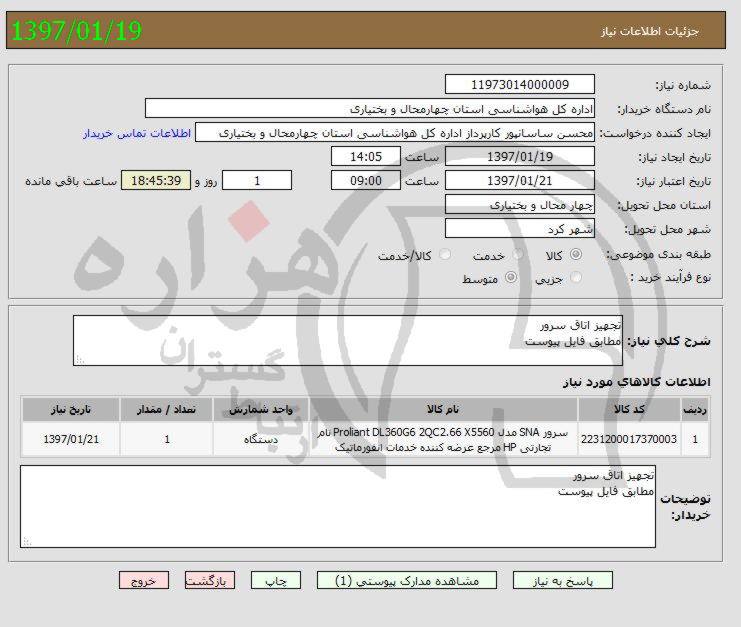Click the ردیف column header
The width and height of the screenshot is (741, 627).
coord(695,409)
